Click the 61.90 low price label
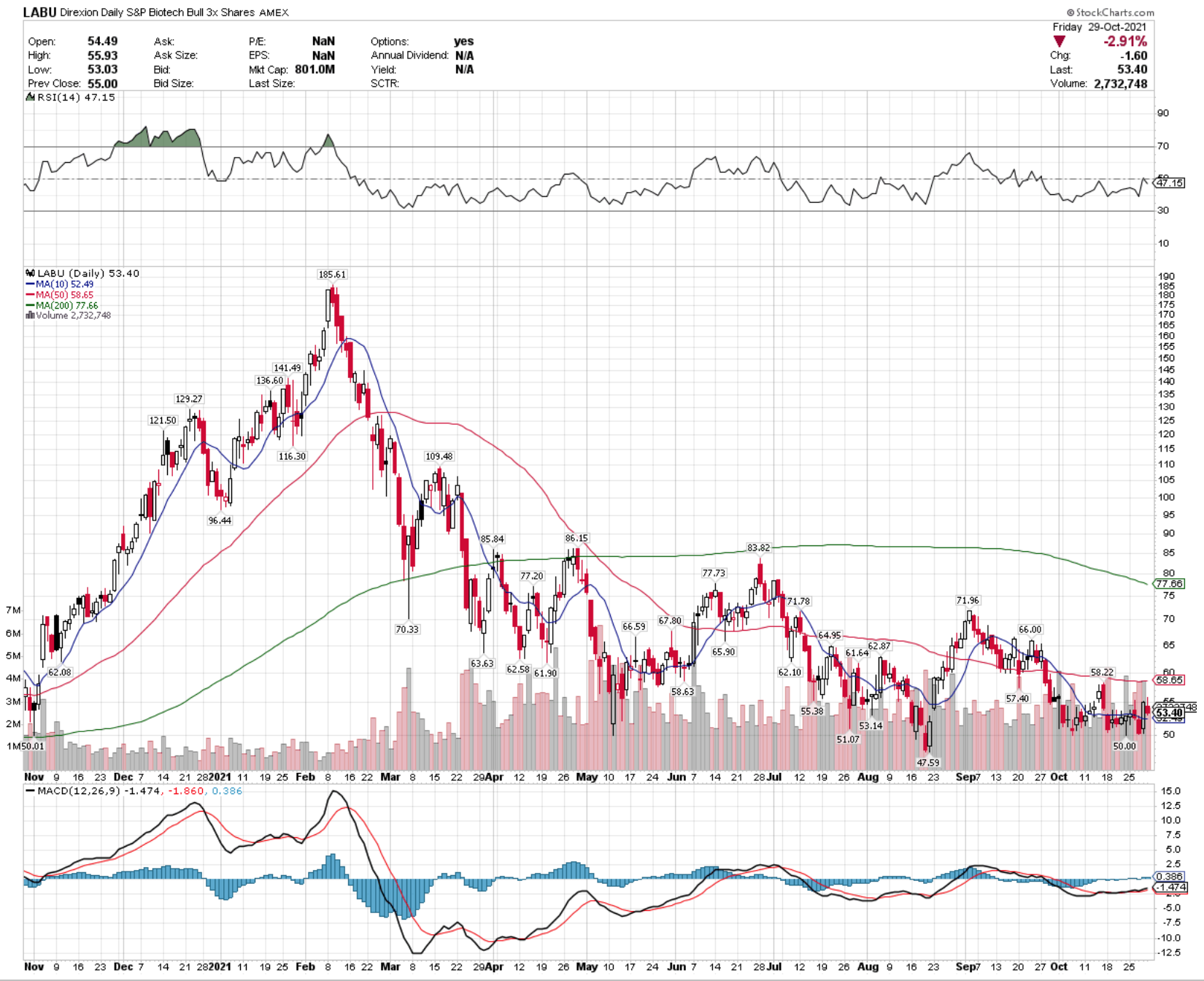This screenshot has width=1204, height=981. pyautogui.click(x=545, y=673)
